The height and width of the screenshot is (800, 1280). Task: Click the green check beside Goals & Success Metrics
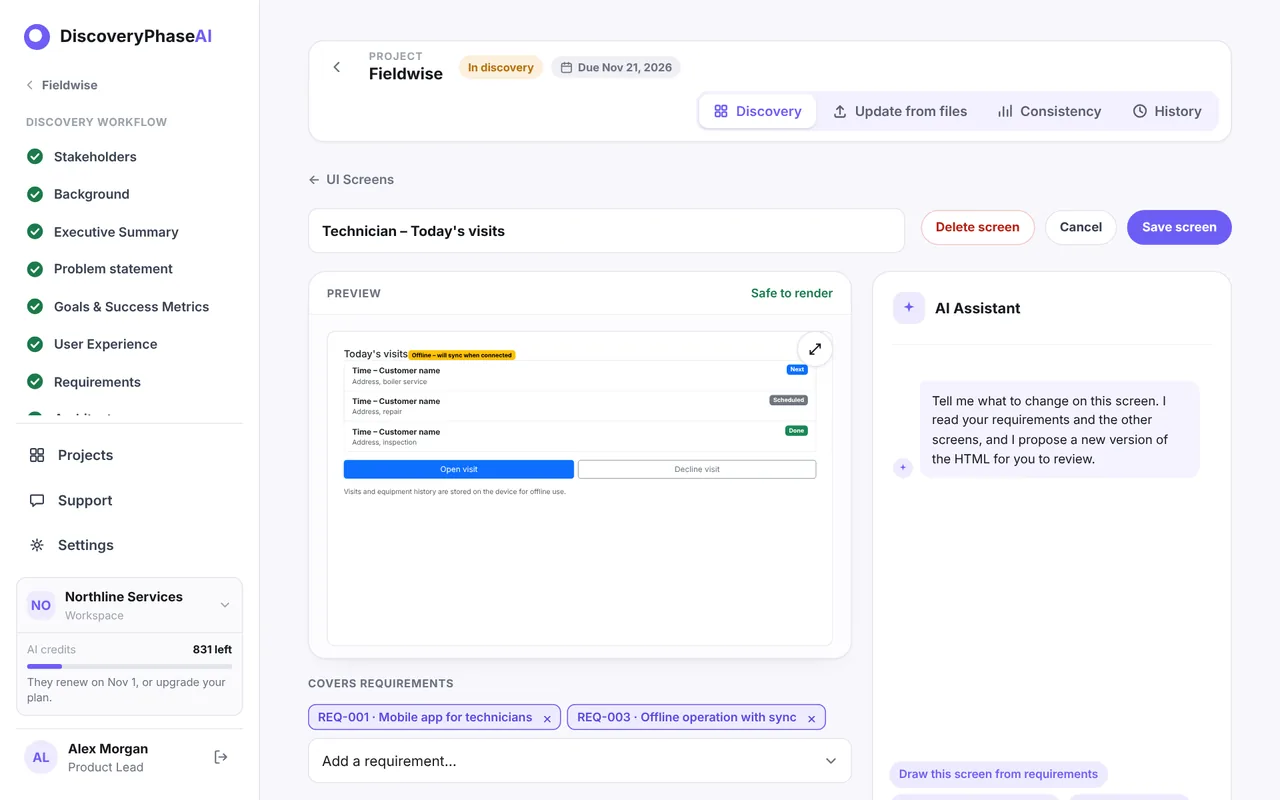(35, 306)
